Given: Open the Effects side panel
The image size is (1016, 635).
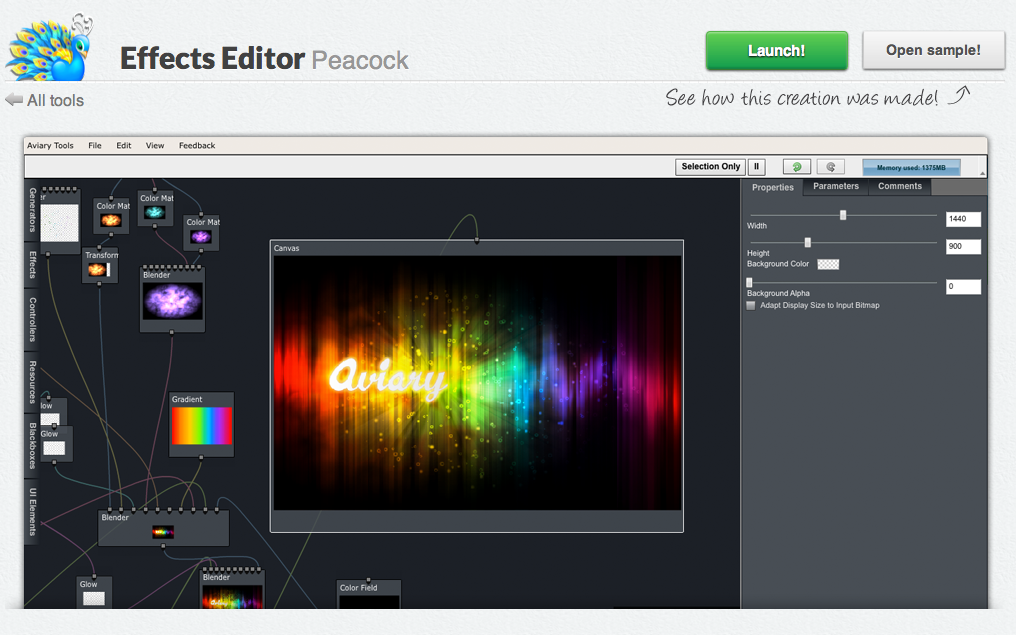Looking at the screenshot, I should coord(32,265).
